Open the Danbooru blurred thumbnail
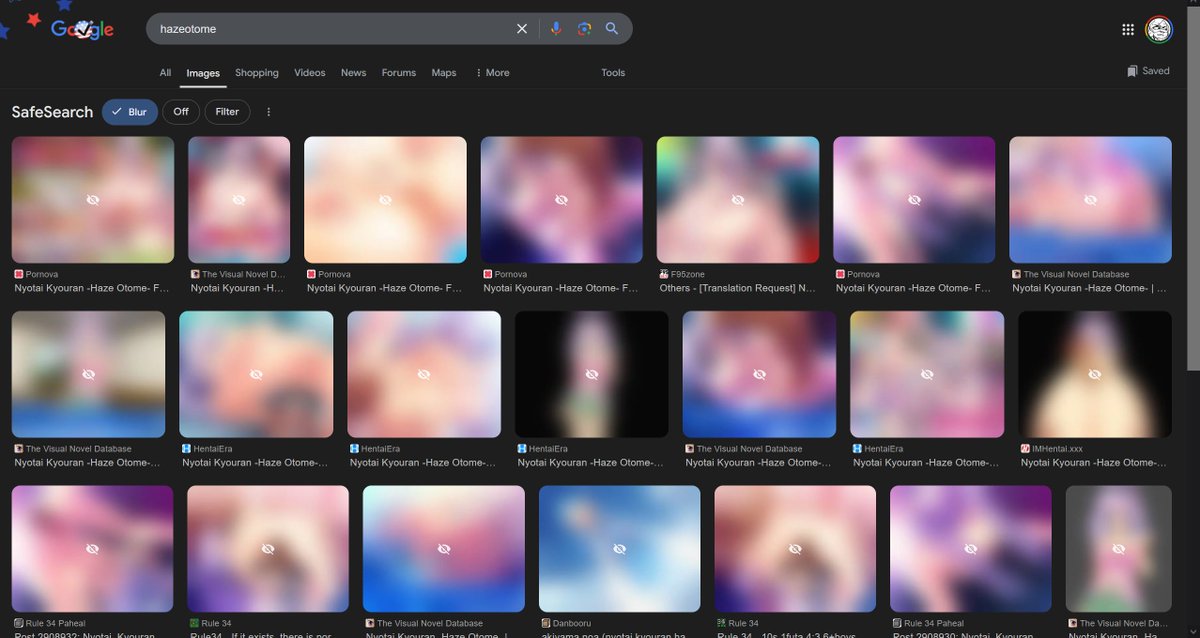The width and height of the screenshot is (1200, 638). 619,548
